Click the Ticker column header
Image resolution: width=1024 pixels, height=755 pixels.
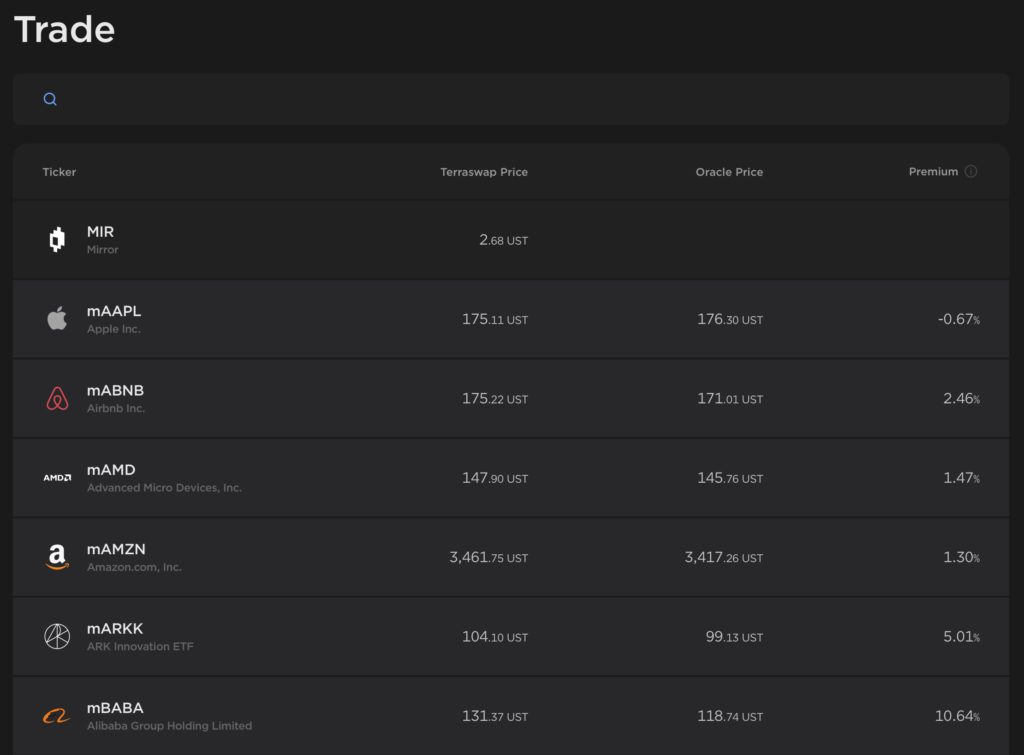pyautogui.click(x=59, y=172)
